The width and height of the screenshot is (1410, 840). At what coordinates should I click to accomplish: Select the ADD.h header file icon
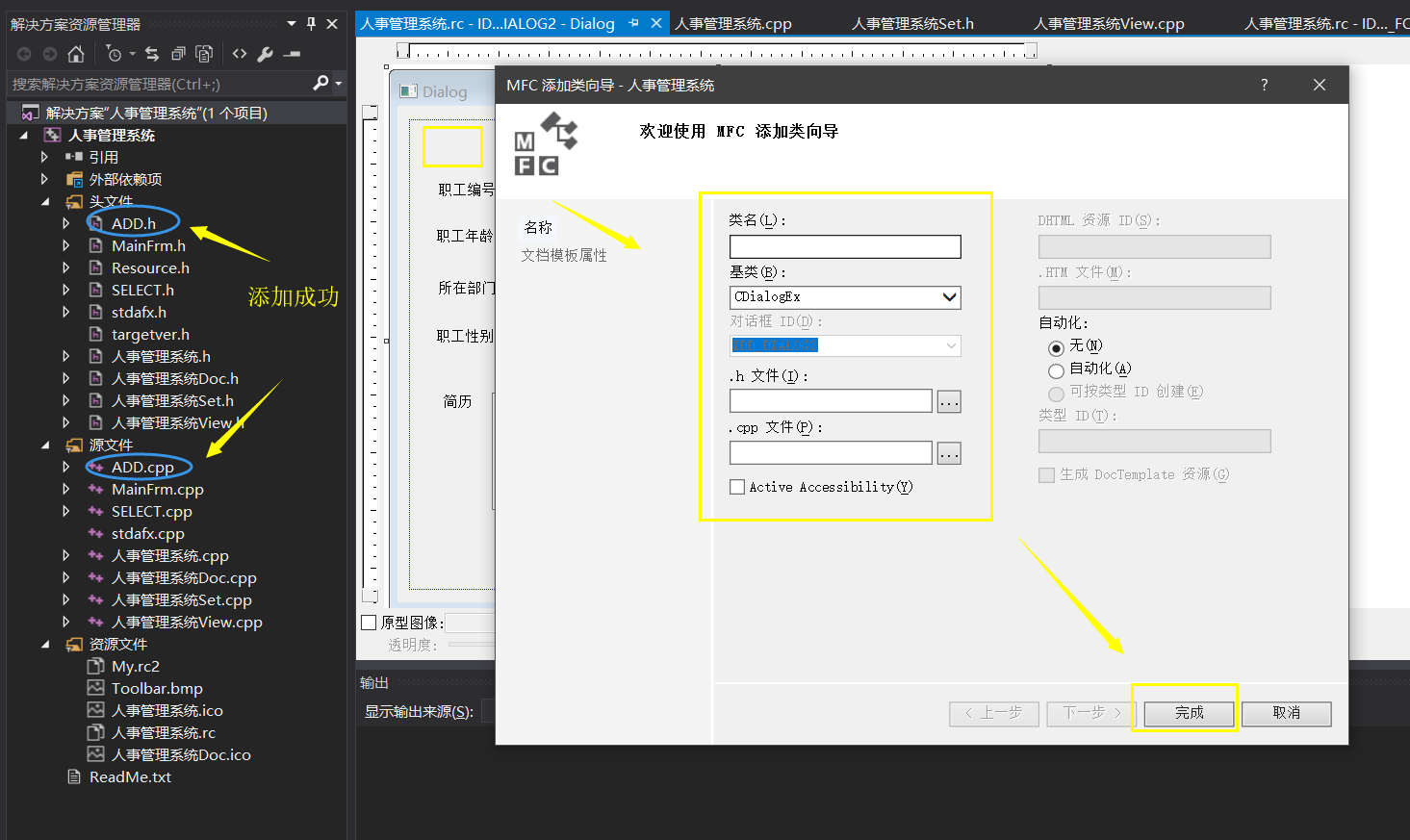95,223
